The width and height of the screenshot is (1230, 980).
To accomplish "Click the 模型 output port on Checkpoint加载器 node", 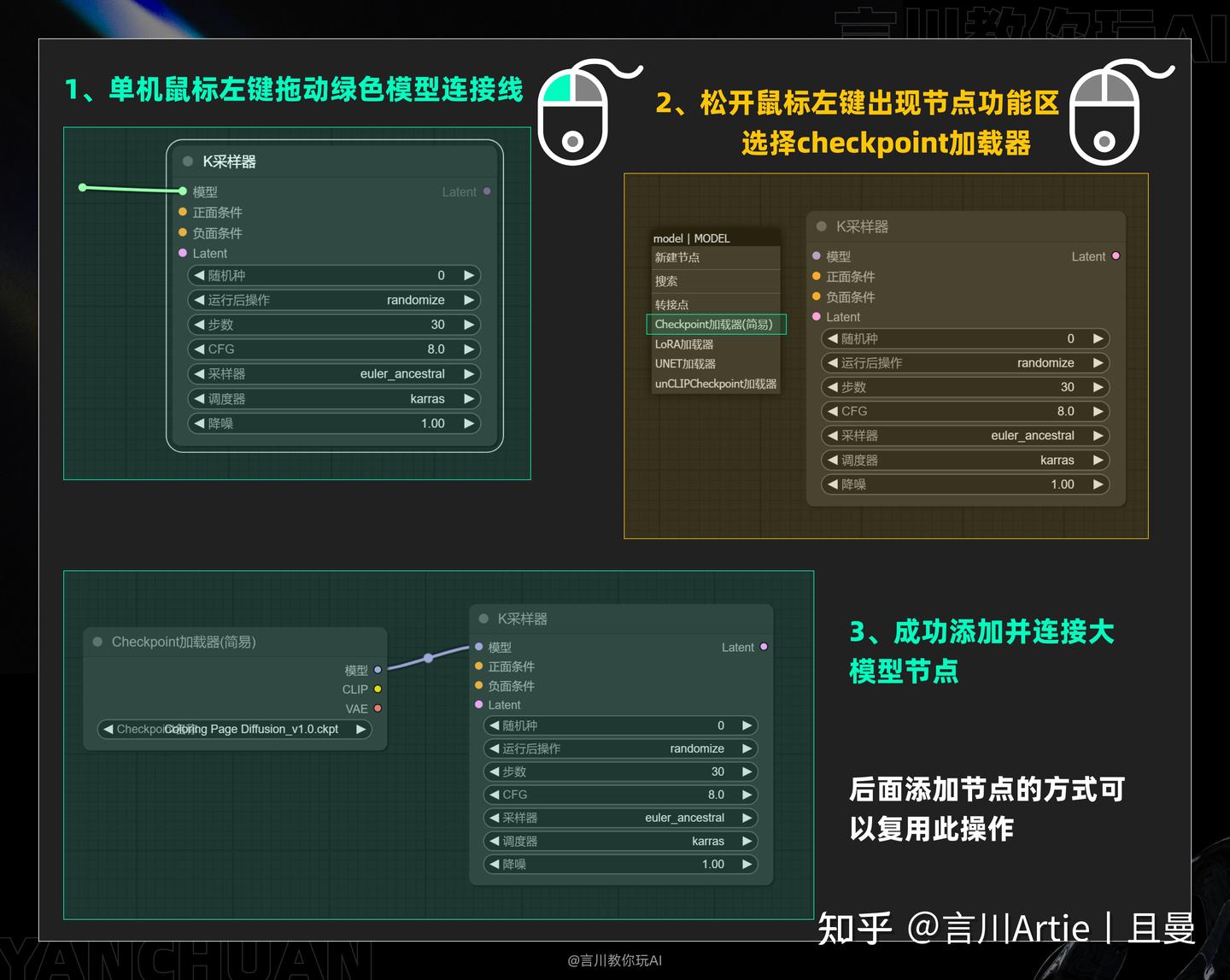I will pos(378,670).
